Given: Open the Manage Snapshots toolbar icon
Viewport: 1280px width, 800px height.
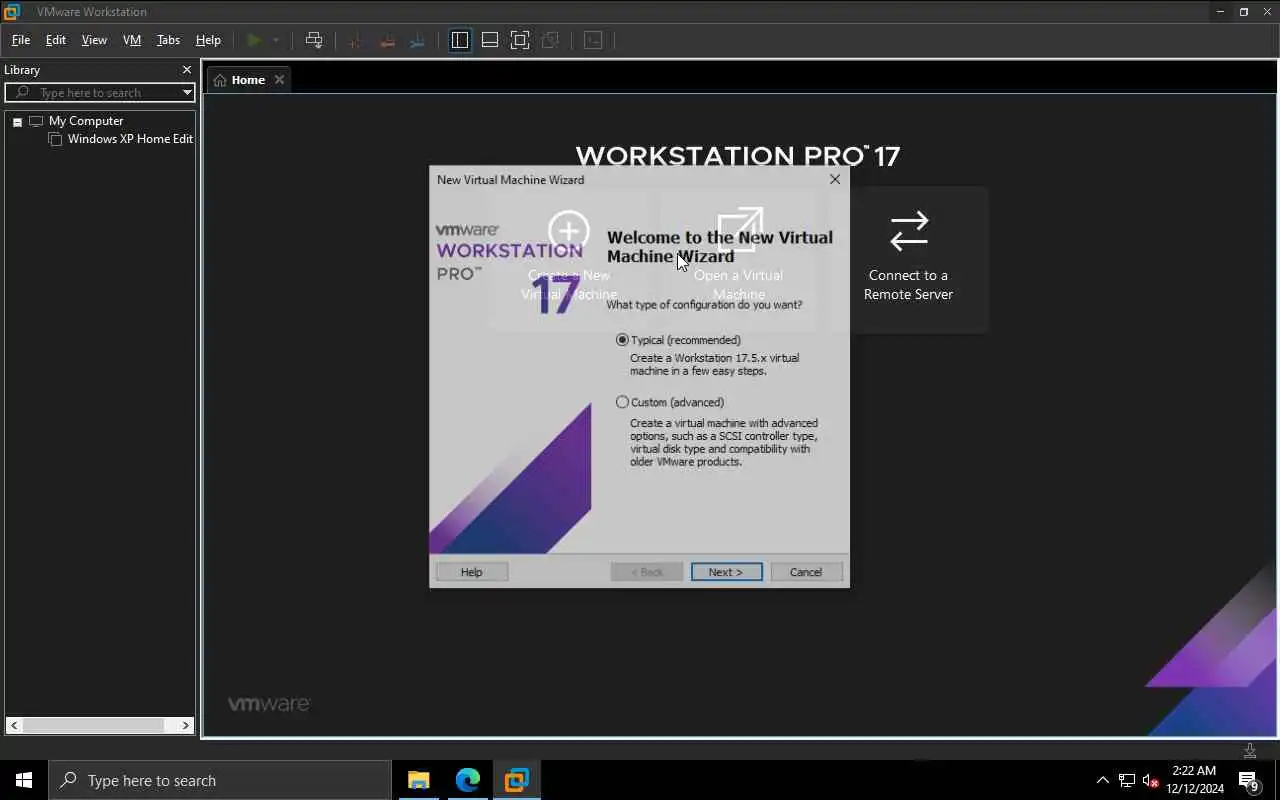Looking at the screenshot, I should coord(418,40).
